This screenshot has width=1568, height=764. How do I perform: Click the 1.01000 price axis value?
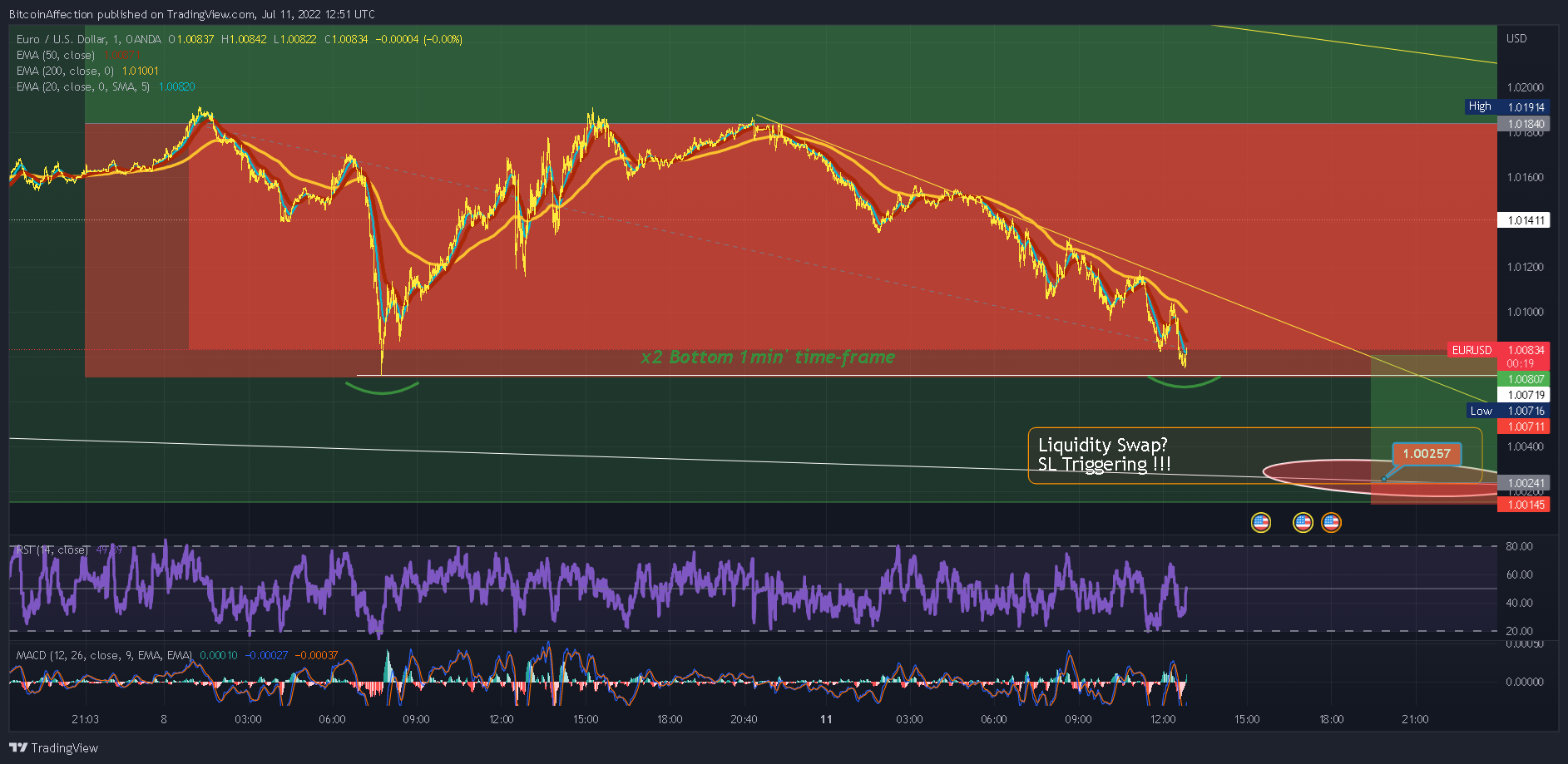coord(1525,312)
